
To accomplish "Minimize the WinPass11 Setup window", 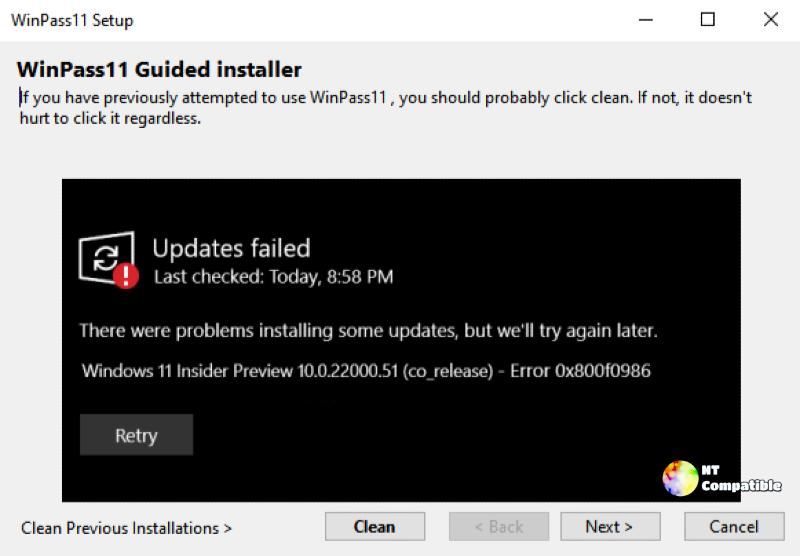I will [646, 20].
